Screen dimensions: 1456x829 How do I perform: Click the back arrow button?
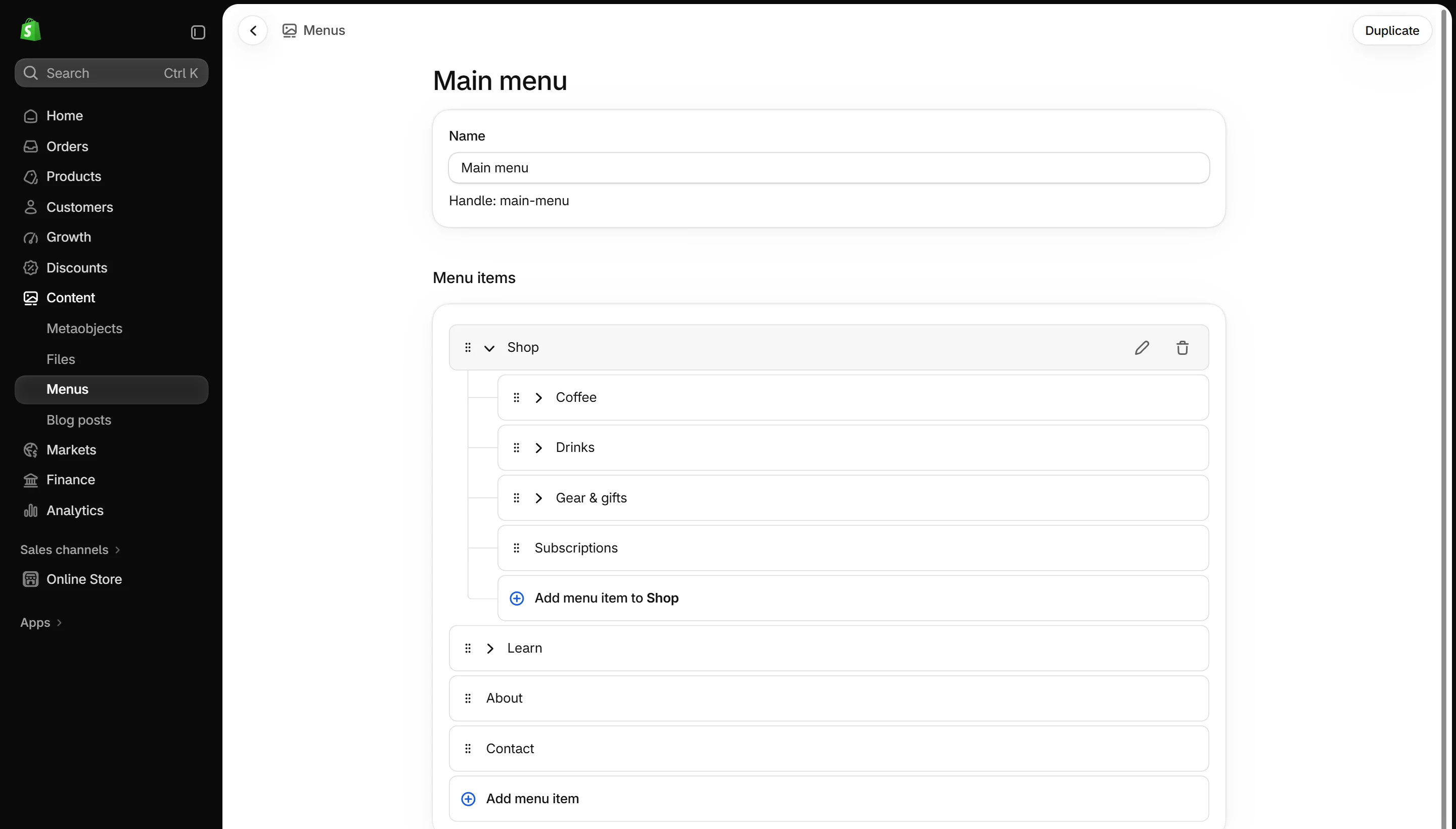tap(253, 30)
